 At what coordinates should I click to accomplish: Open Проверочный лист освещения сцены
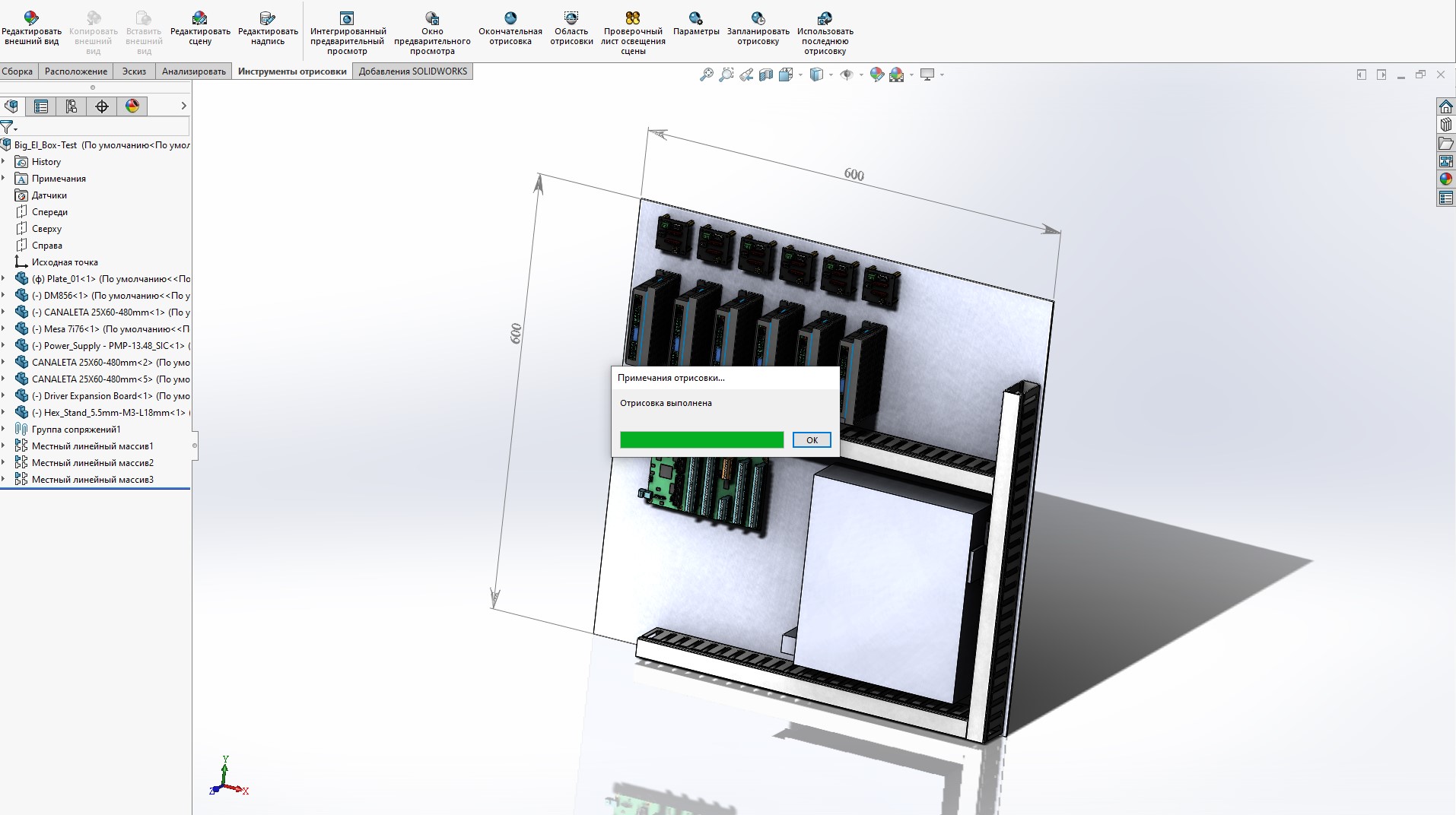click(x=633, y=33)
